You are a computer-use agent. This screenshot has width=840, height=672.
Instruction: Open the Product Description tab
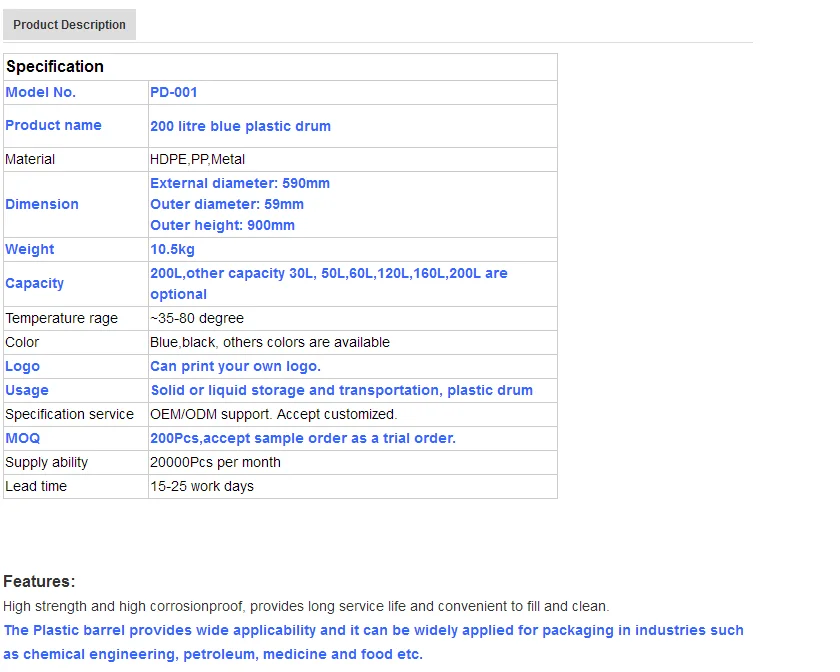(x=69, y=25)
